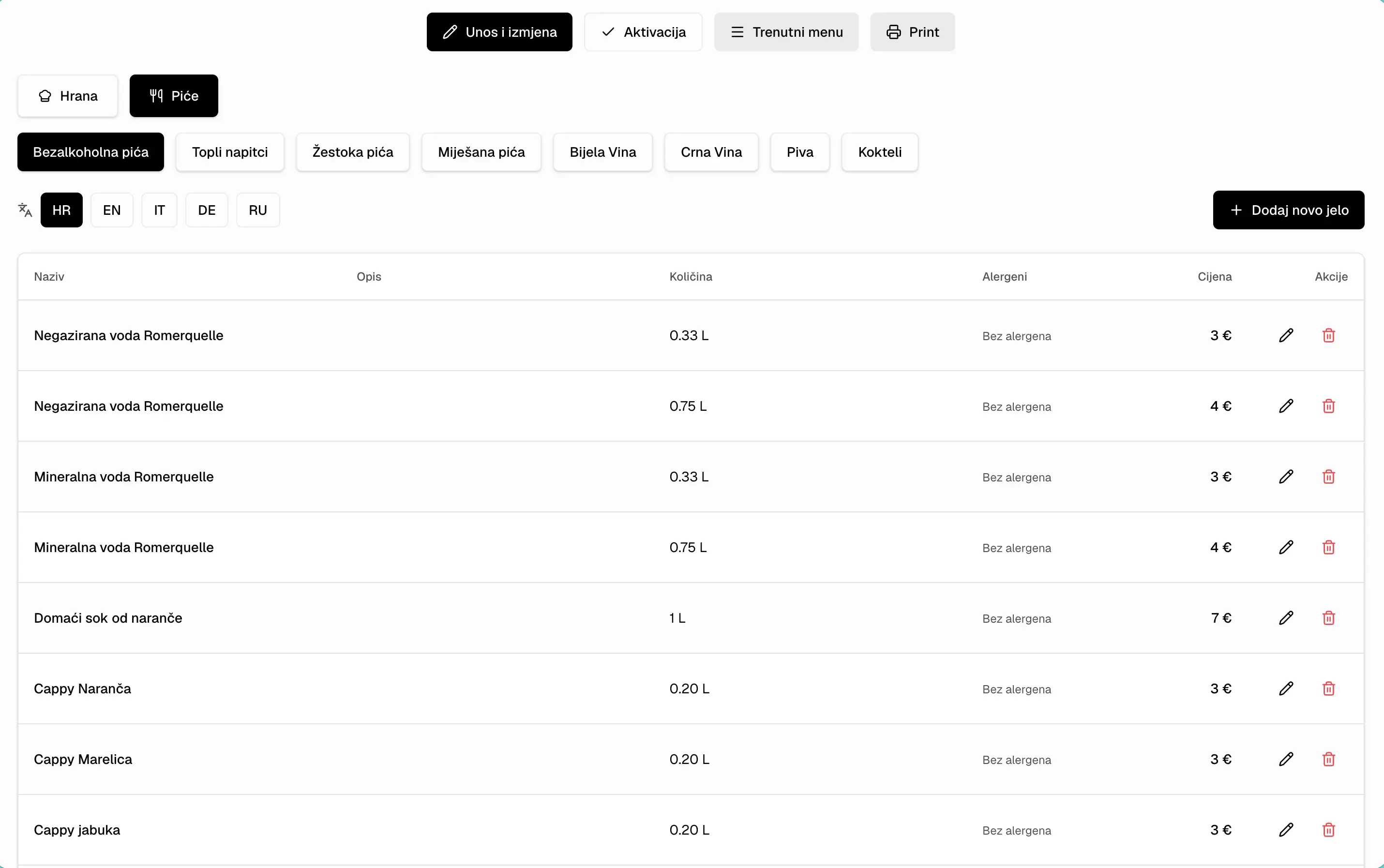Screen dimensions: 1384x868
Task: Select the Piće section
Action: point(174,96)
